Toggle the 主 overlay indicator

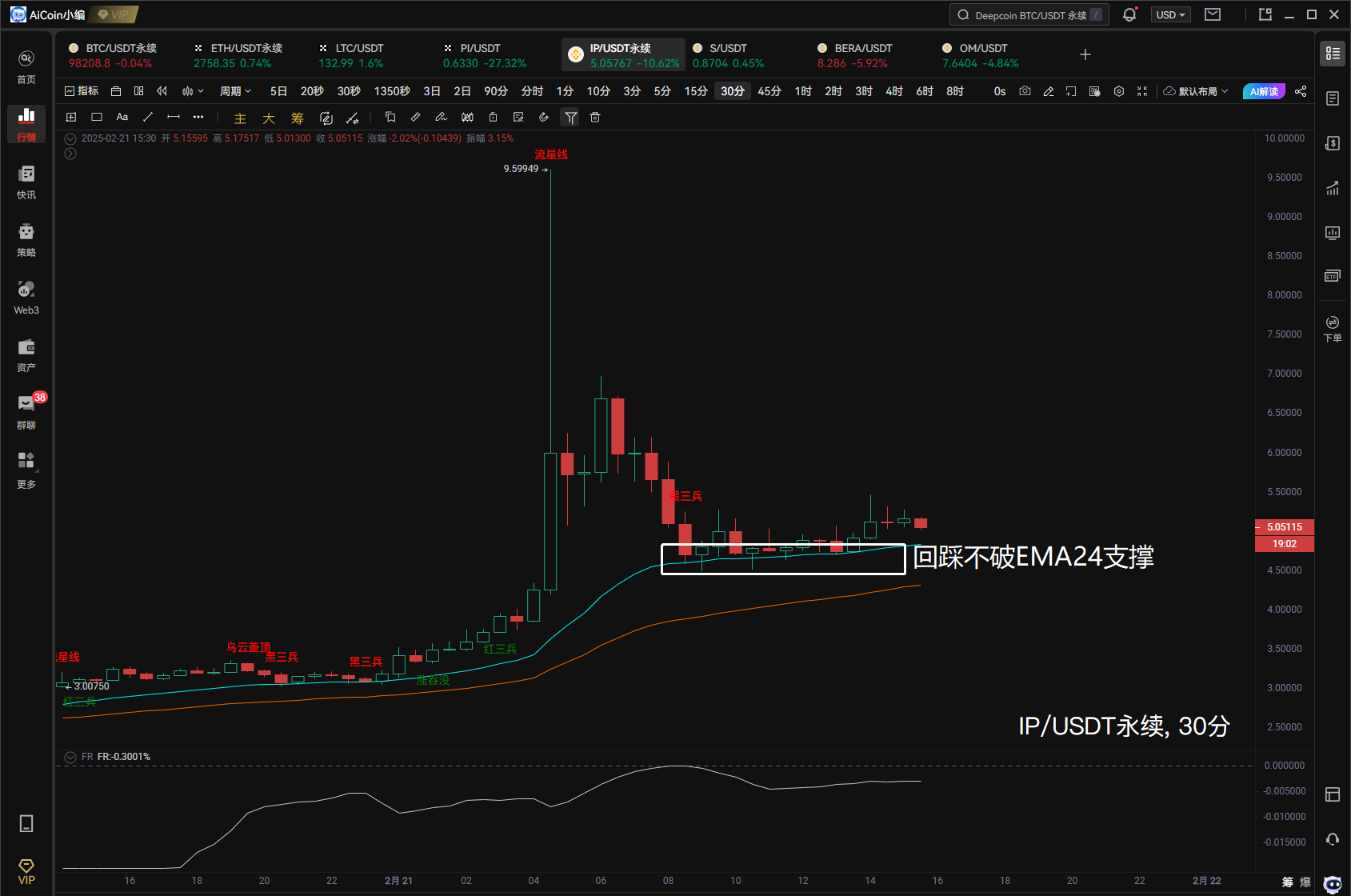pos(240,118)
